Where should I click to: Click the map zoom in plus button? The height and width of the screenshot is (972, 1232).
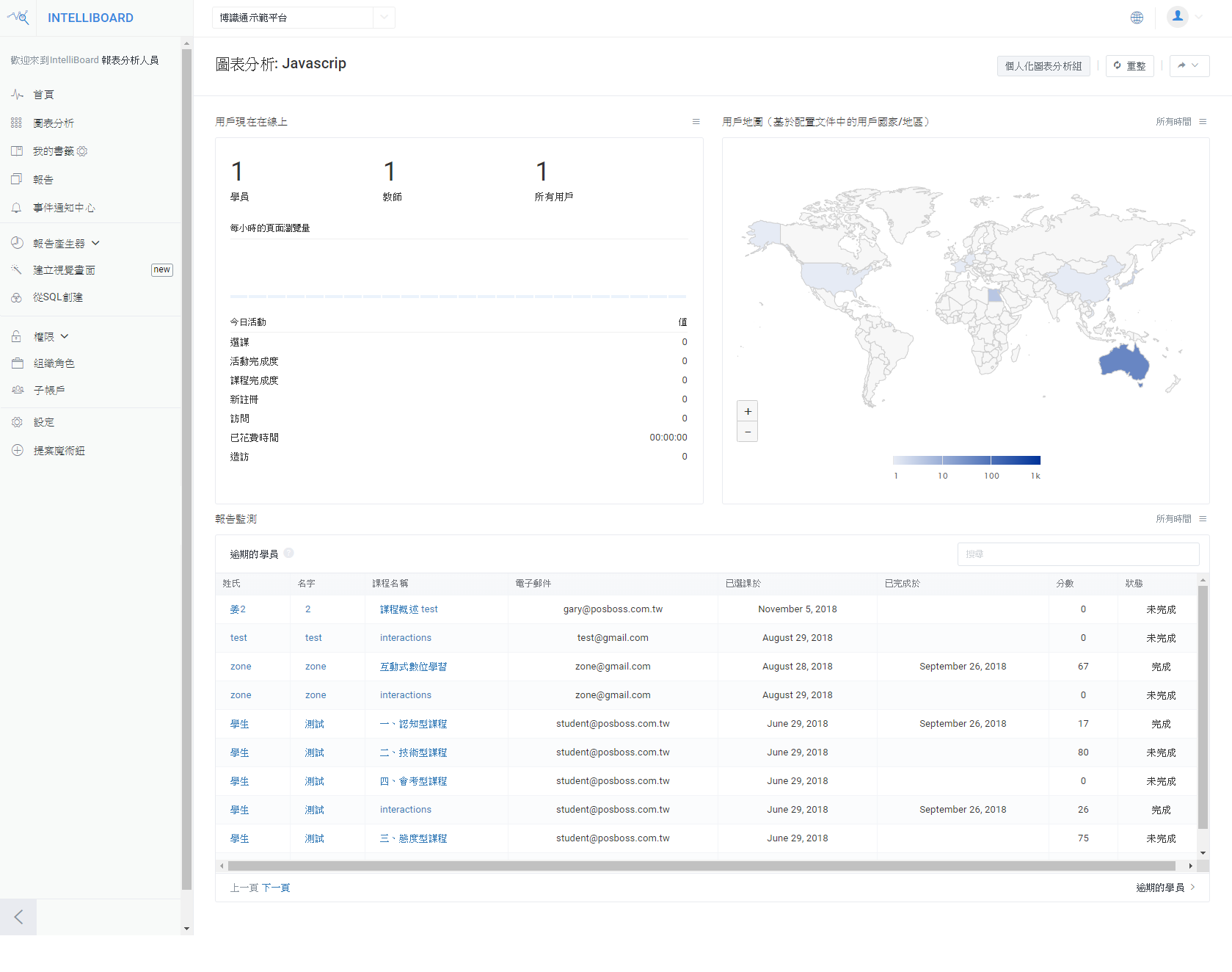tap(747, 411)
